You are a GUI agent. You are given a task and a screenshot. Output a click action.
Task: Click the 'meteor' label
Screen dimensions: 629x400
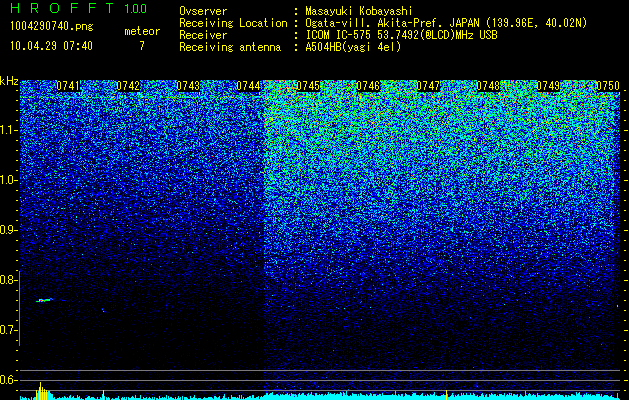142,31
